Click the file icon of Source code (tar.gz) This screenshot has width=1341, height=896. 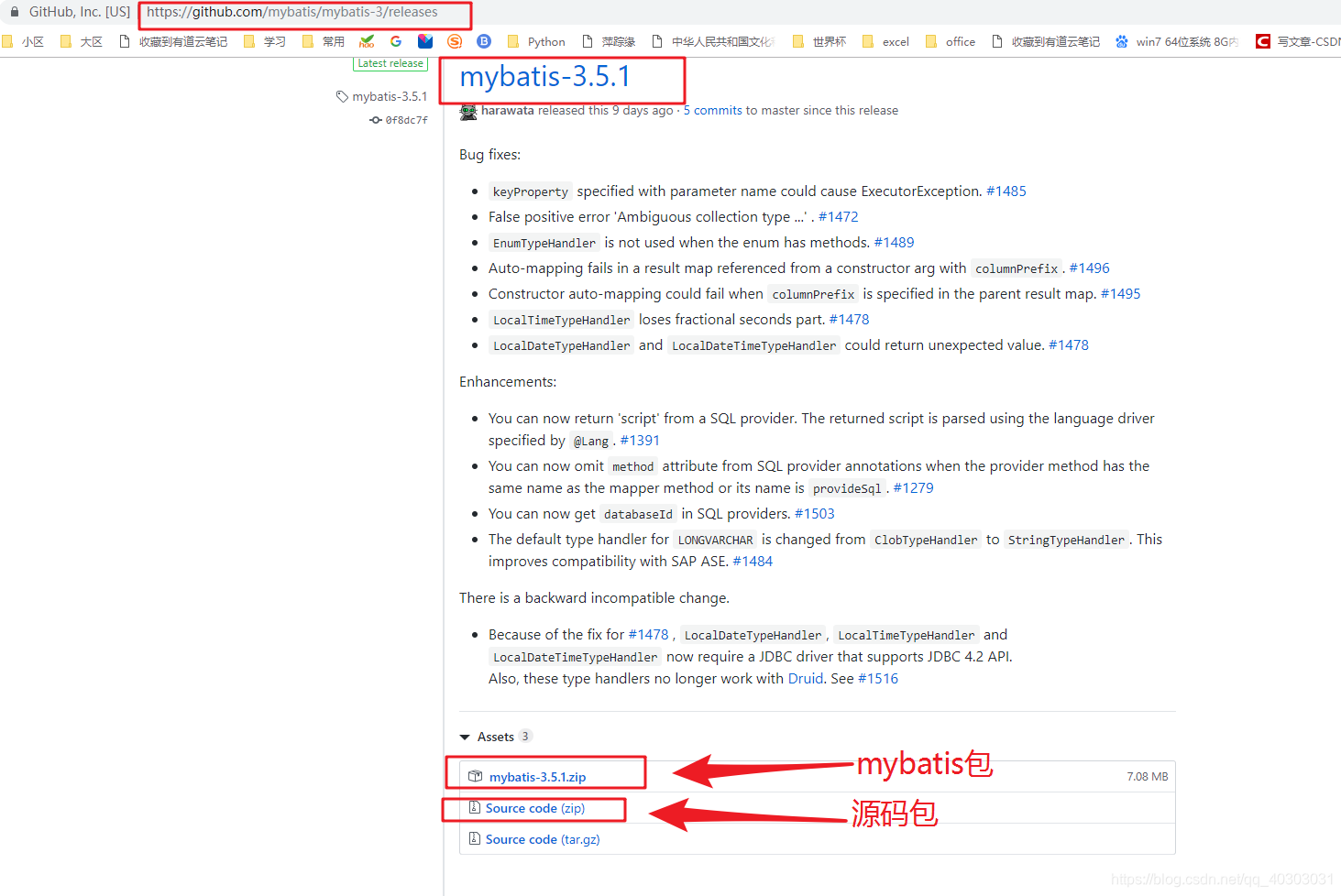(x=475, y=838)
